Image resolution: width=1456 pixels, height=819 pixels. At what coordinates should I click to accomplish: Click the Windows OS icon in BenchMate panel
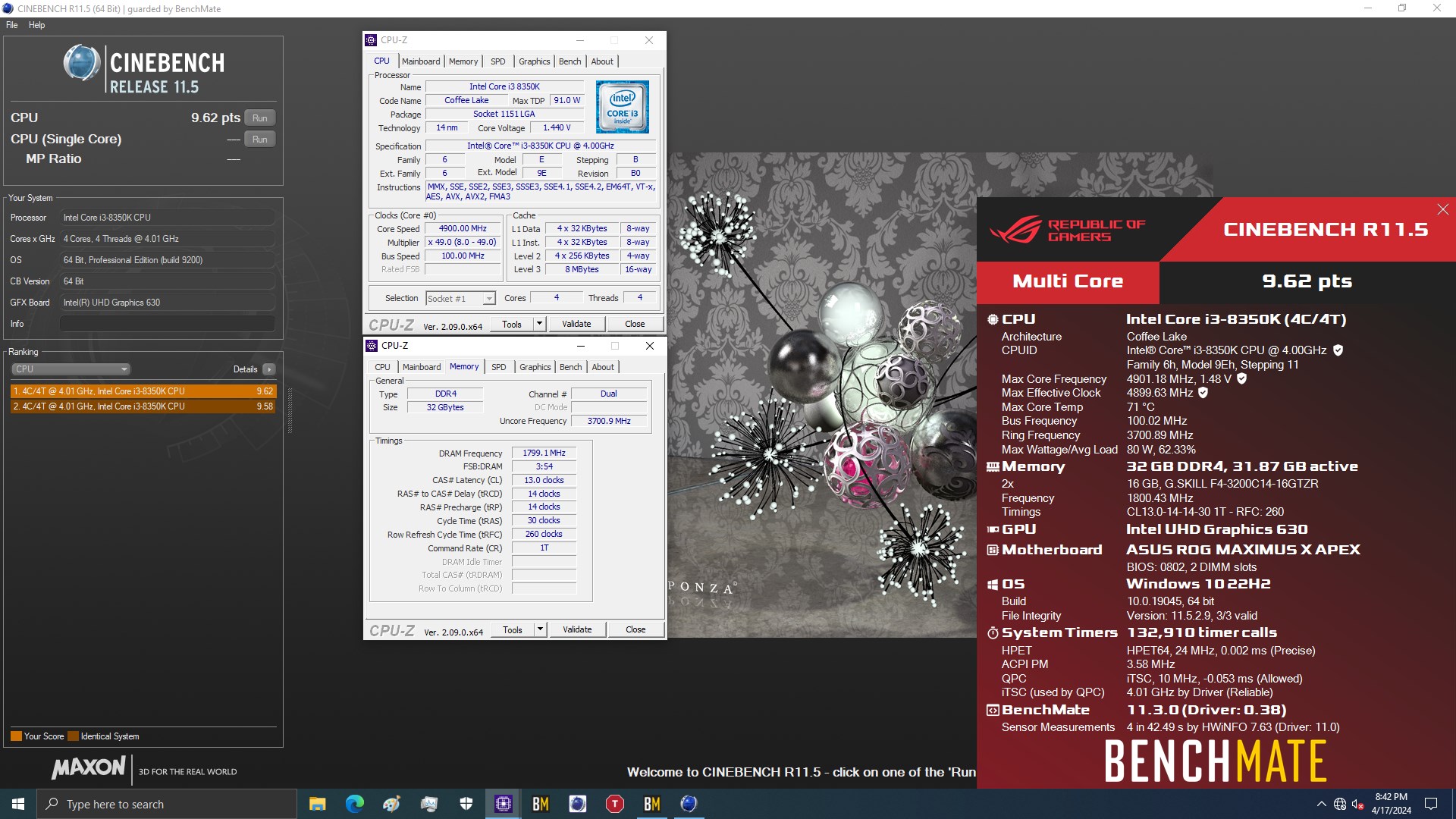tap(993, 584)
